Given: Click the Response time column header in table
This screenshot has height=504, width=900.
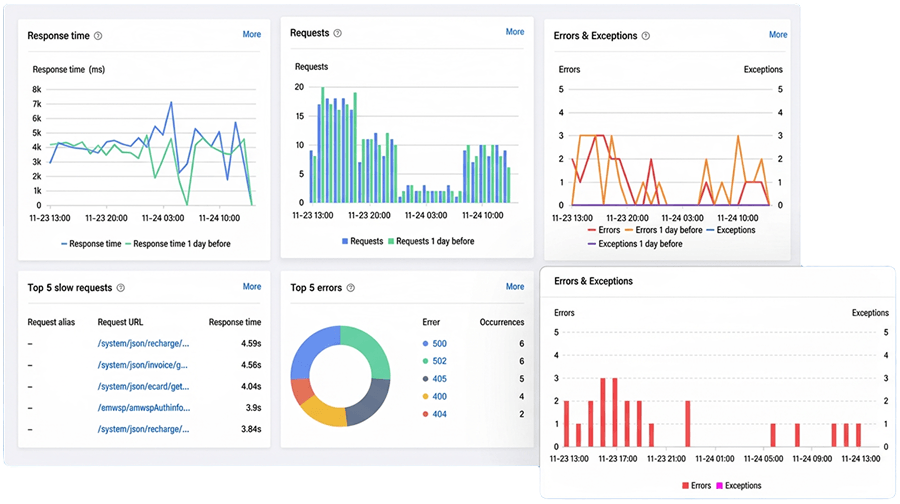Looking at the screenshot, I should 235,322.
